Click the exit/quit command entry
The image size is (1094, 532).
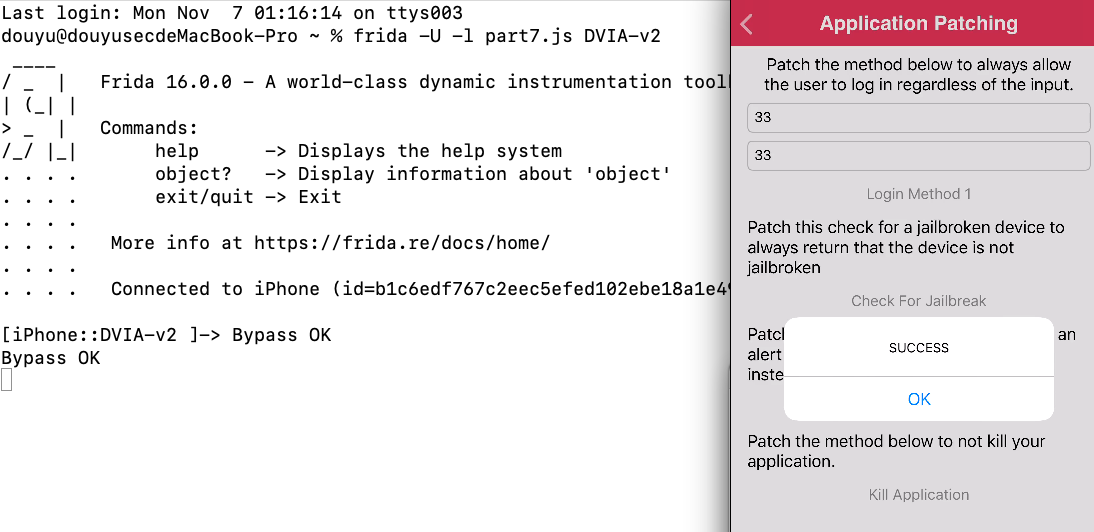point(248,197)
